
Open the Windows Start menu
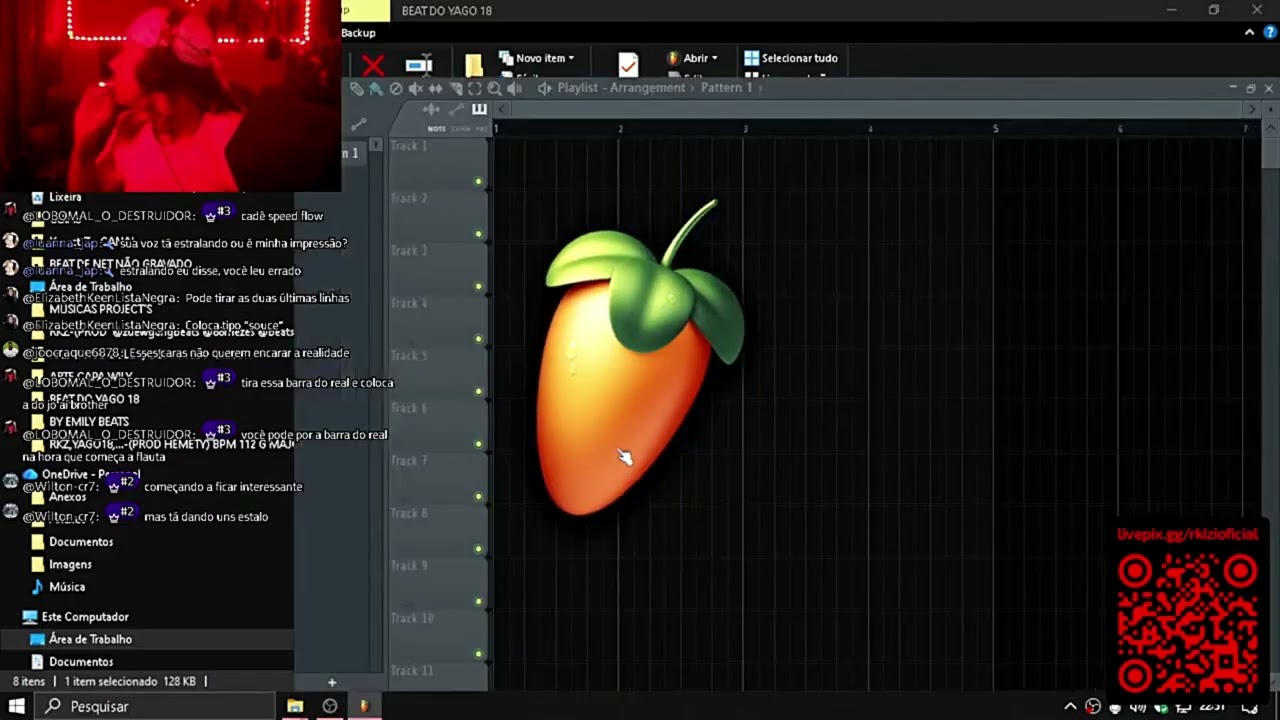tap(17, 706)
